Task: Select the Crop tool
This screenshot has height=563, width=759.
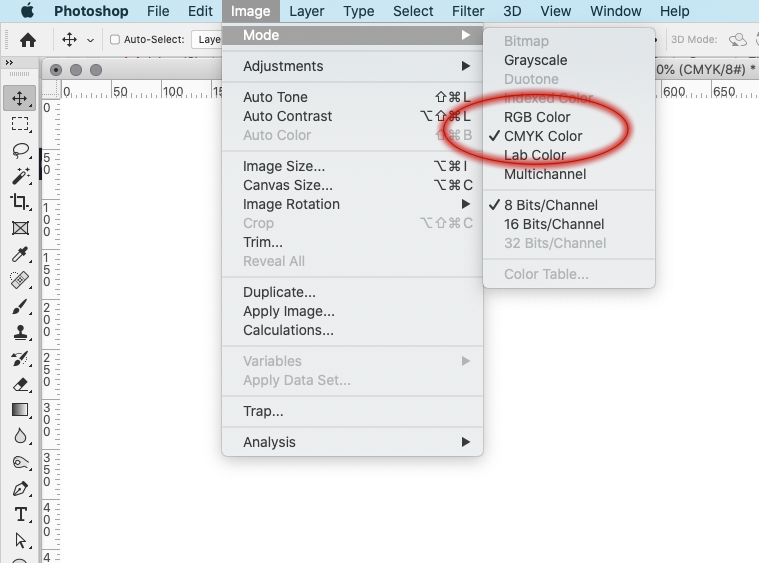Action: 20,202
